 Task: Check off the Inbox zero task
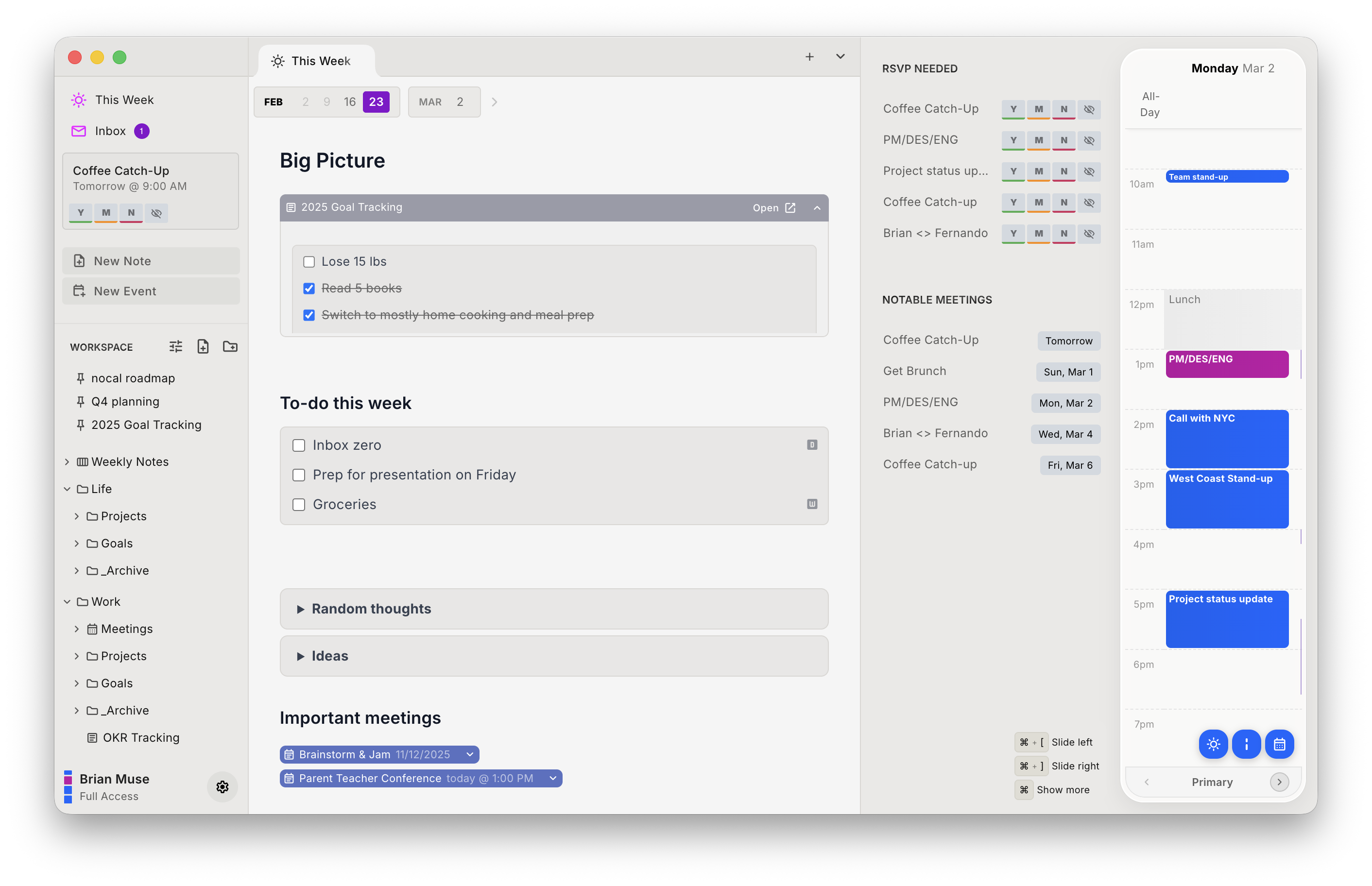pos(299,445)
